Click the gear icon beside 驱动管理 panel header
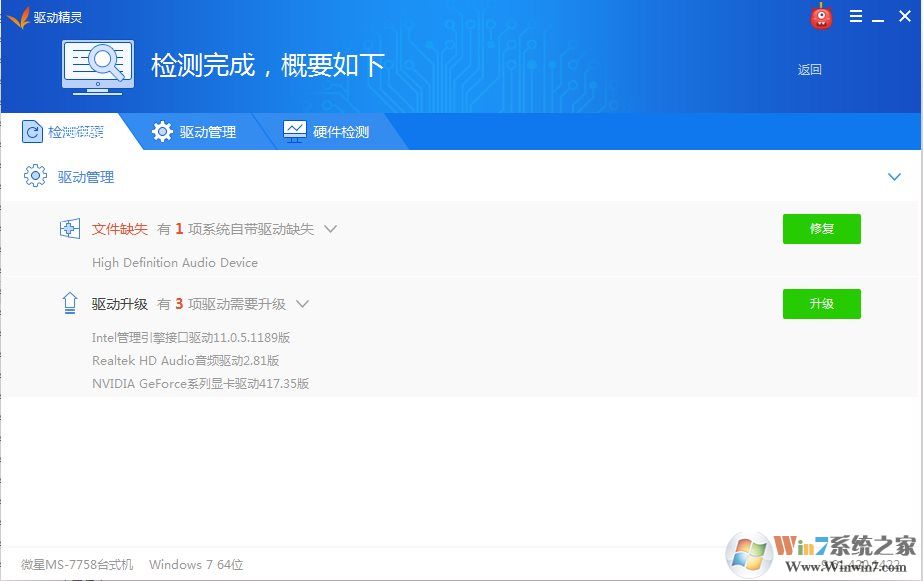This screenshot has height=581, width=923. [x=36, y=176]
